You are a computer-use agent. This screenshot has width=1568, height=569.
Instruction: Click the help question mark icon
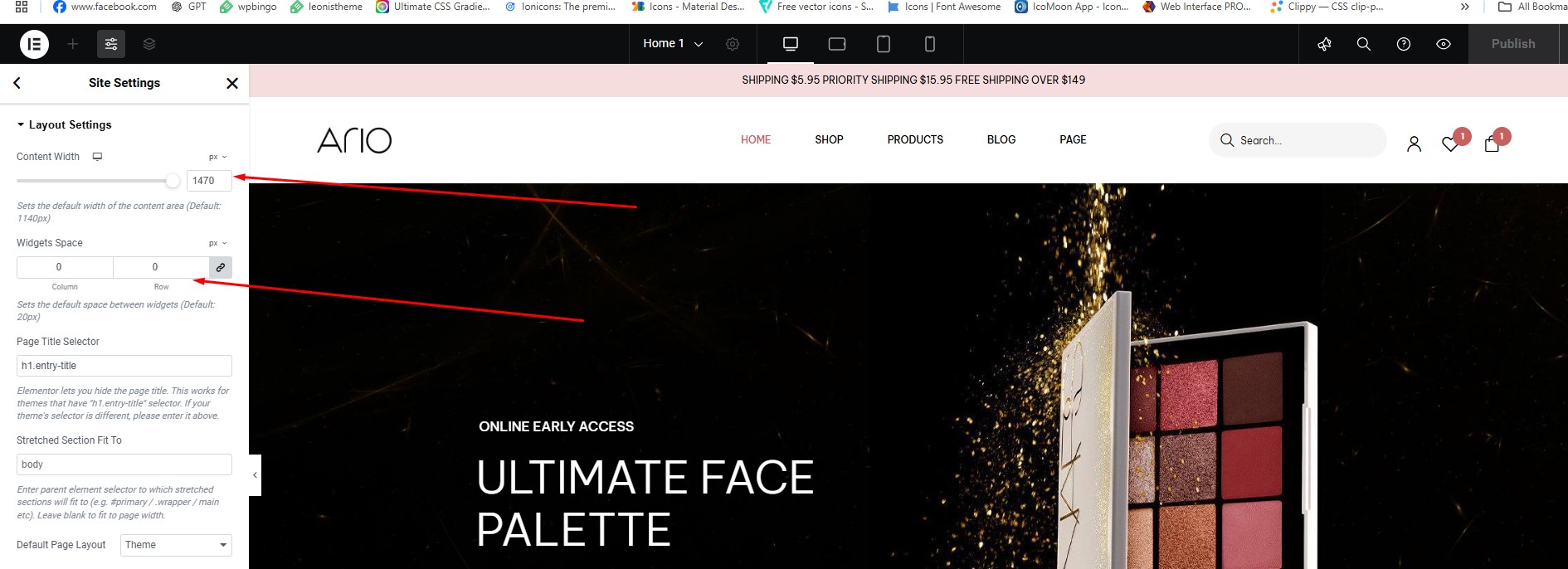1404,44
